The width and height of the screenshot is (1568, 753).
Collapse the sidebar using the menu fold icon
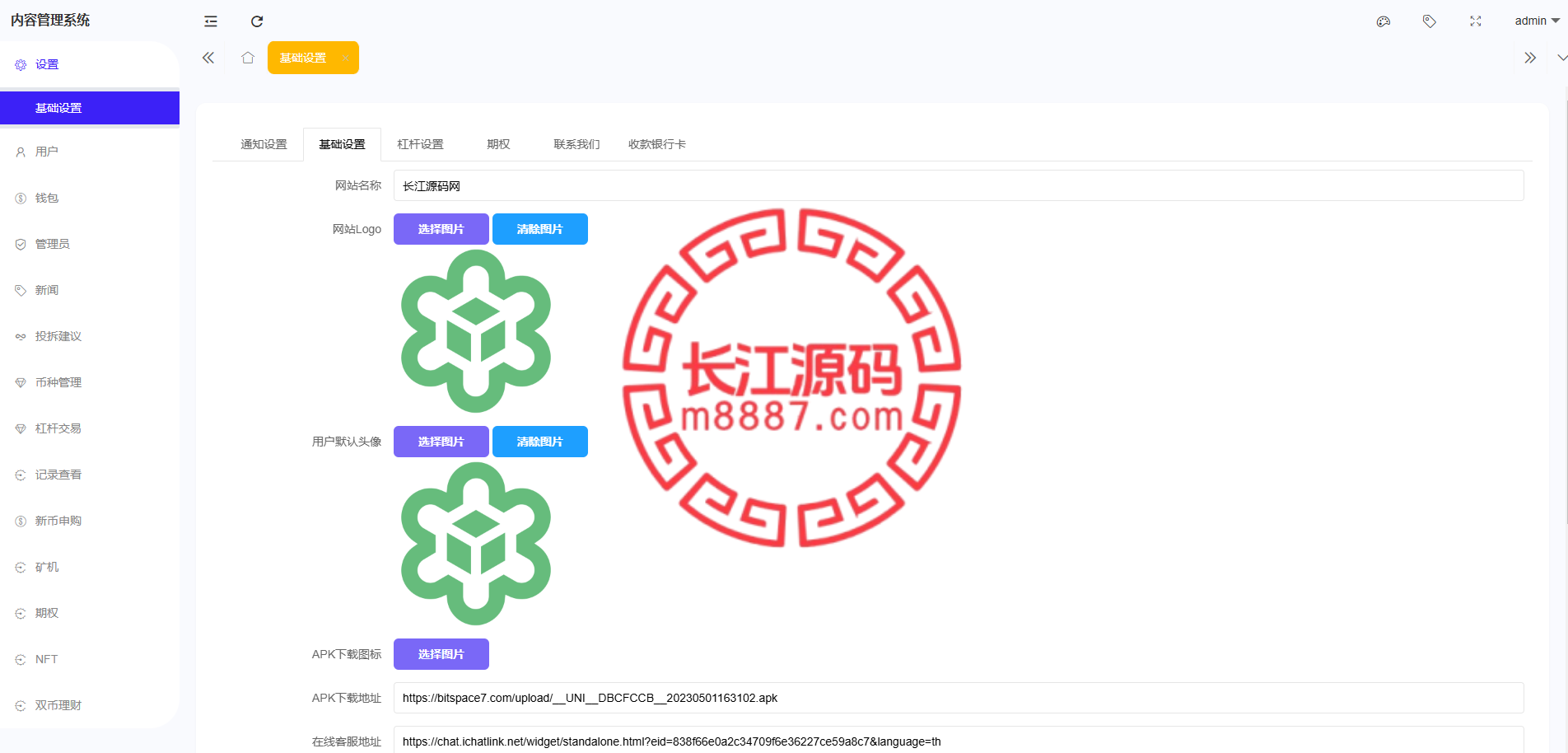(x=211, y=21)
